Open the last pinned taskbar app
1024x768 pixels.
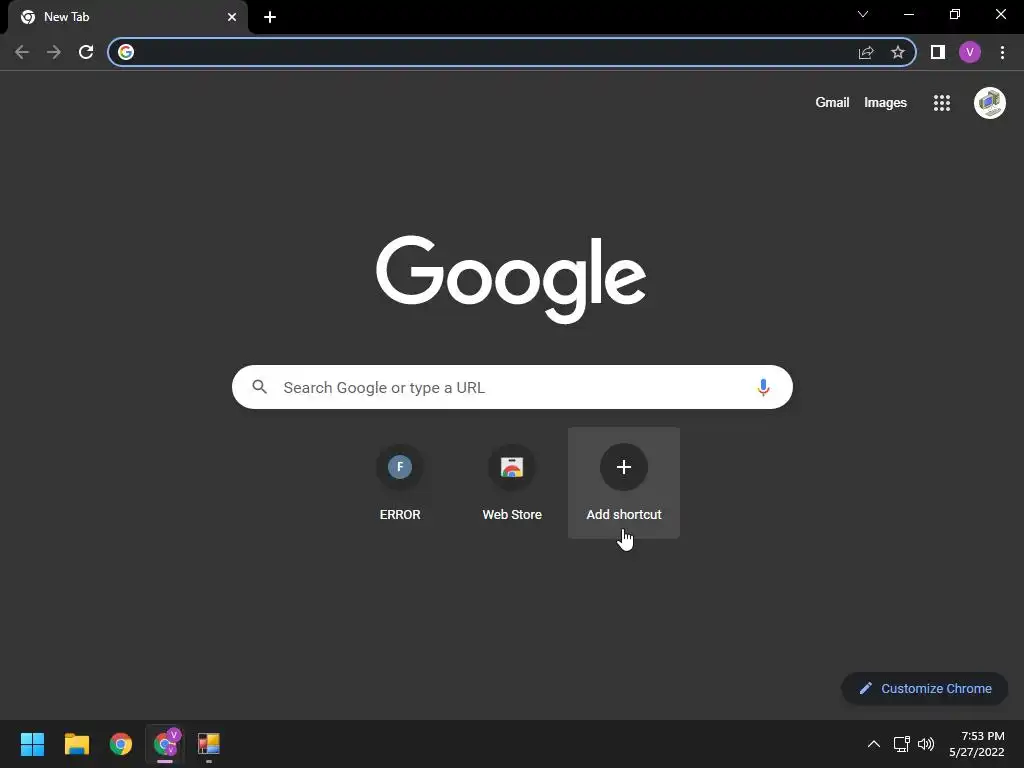coord(209,744)
